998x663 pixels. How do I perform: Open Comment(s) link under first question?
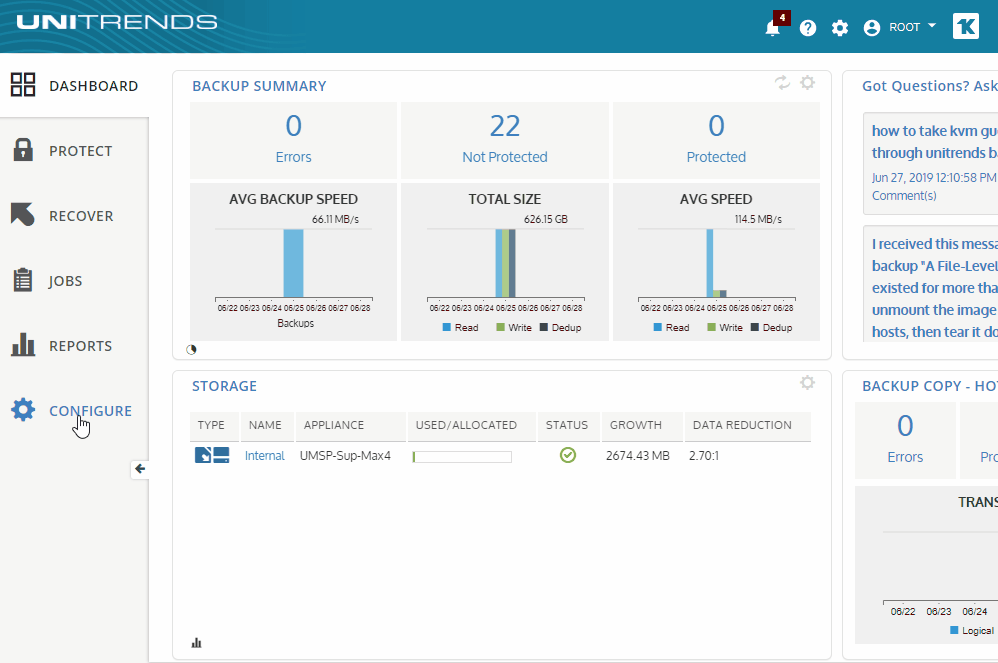pyautogui.click(x=904, y=196)
